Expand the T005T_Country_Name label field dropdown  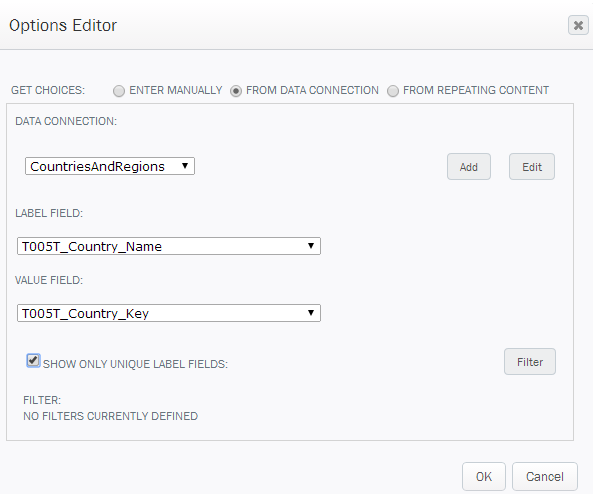pyautogui.click(x=169, y=246)
